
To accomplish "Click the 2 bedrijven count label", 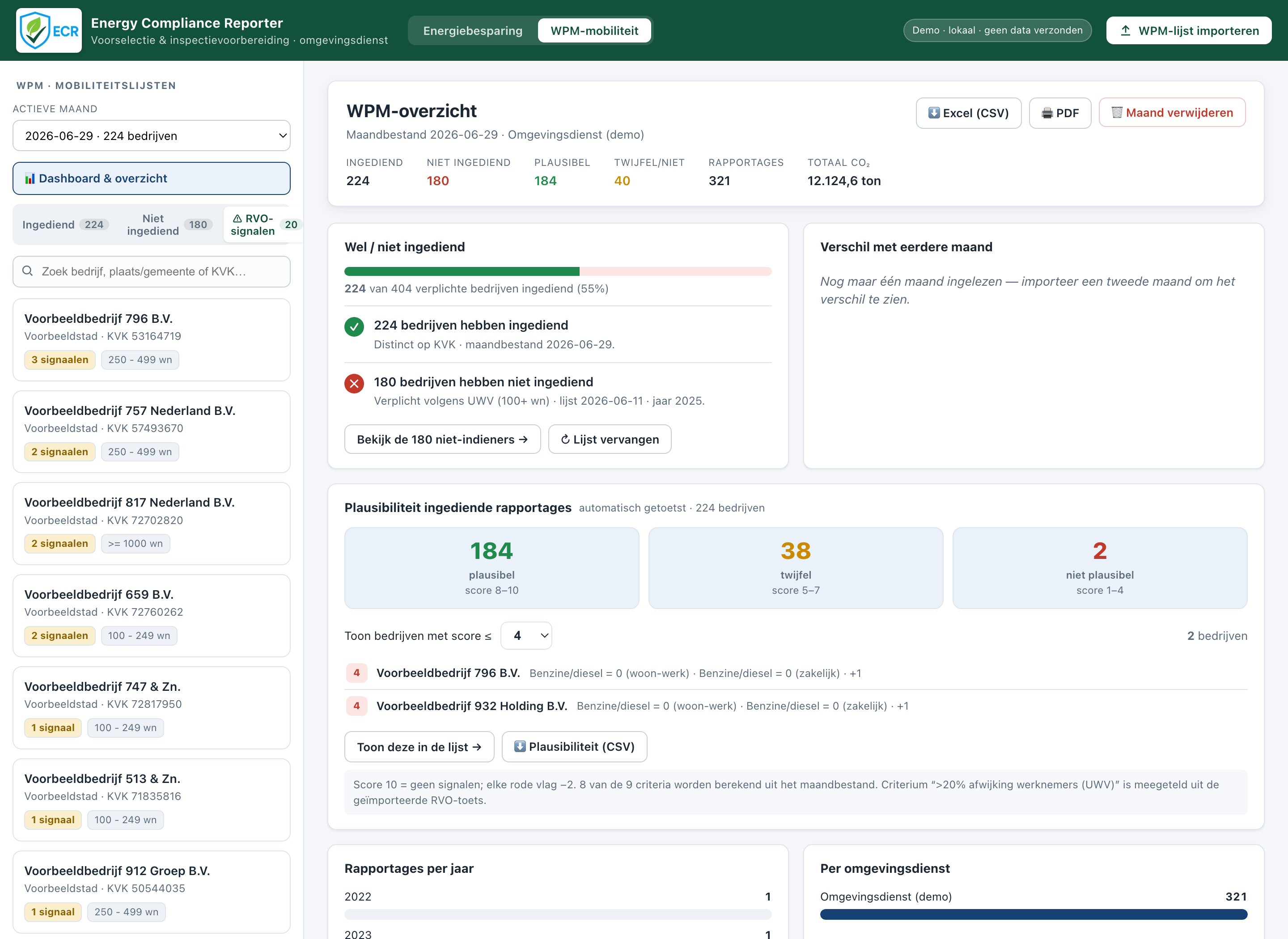I will pyautogui.click(x=1217, y=635).
